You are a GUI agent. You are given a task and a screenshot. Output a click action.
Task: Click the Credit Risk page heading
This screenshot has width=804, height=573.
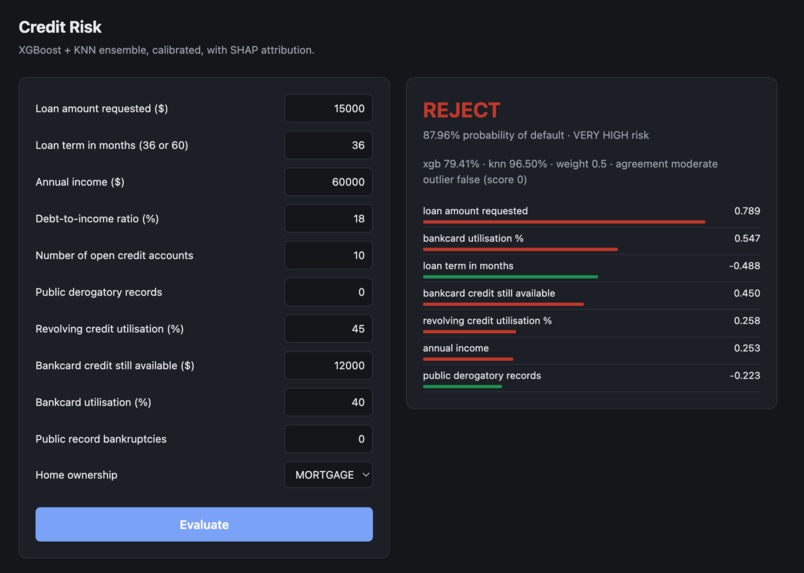coord(60,27)
